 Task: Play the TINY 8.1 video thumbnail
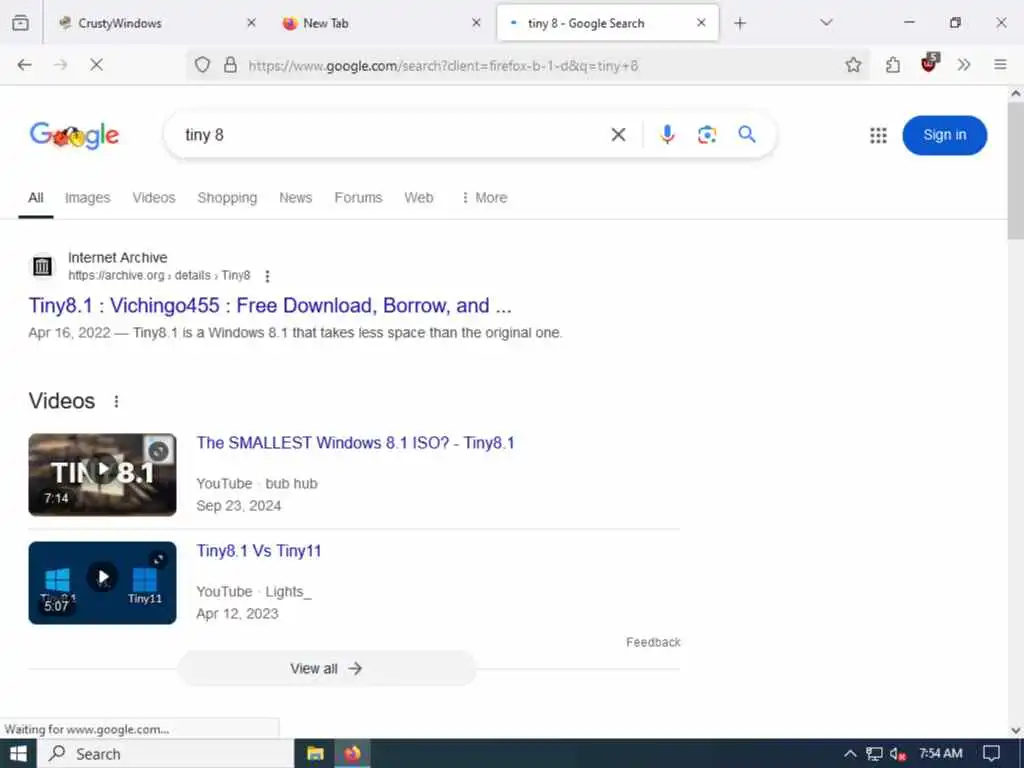click(x=103, y=475)
